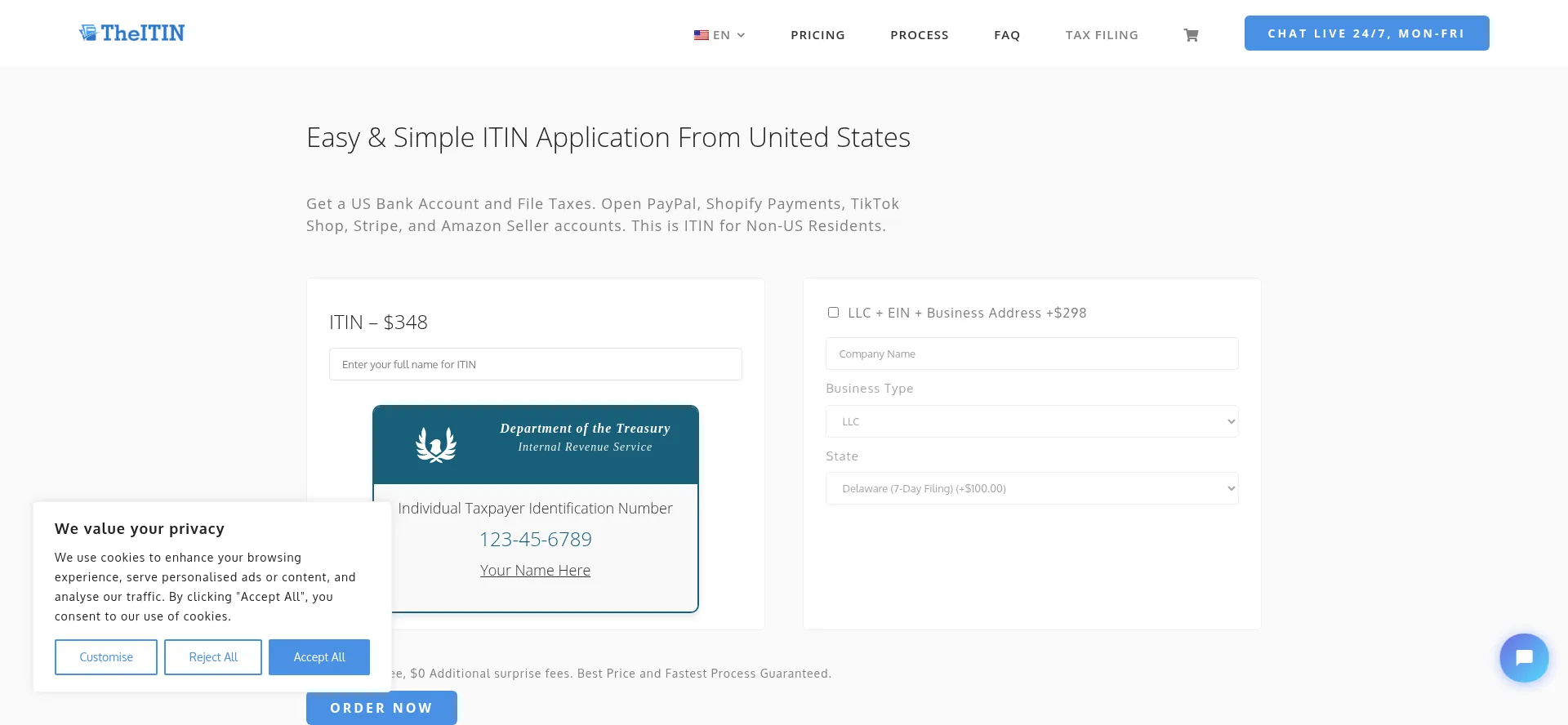The image size is (1568, 725).
Task: Open the FAQ menu item
Action: pos(1007,35)
